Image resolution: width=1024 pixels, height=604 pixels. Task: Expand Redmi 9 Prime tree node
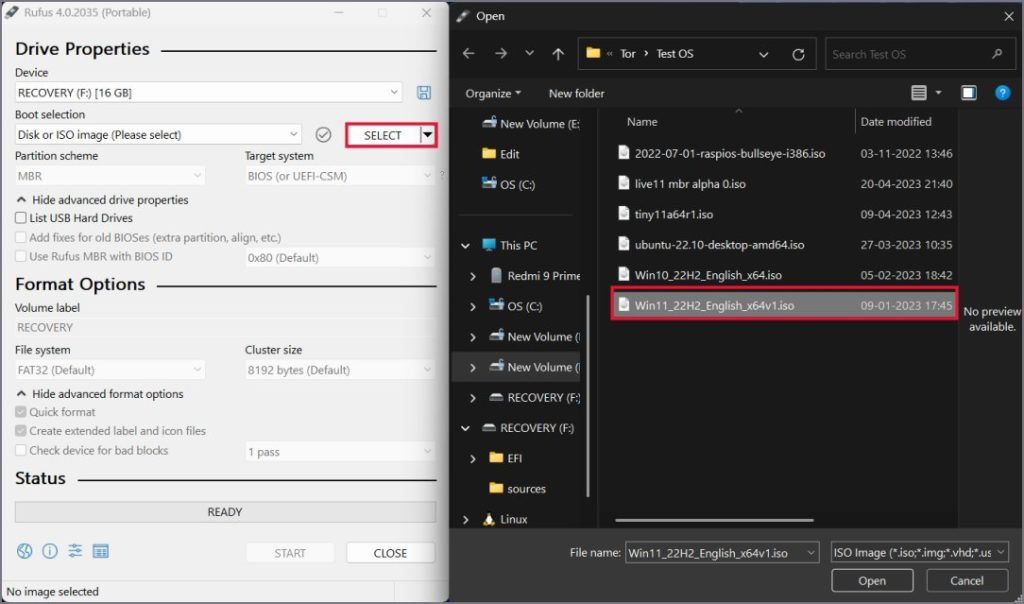coord(473,276)
